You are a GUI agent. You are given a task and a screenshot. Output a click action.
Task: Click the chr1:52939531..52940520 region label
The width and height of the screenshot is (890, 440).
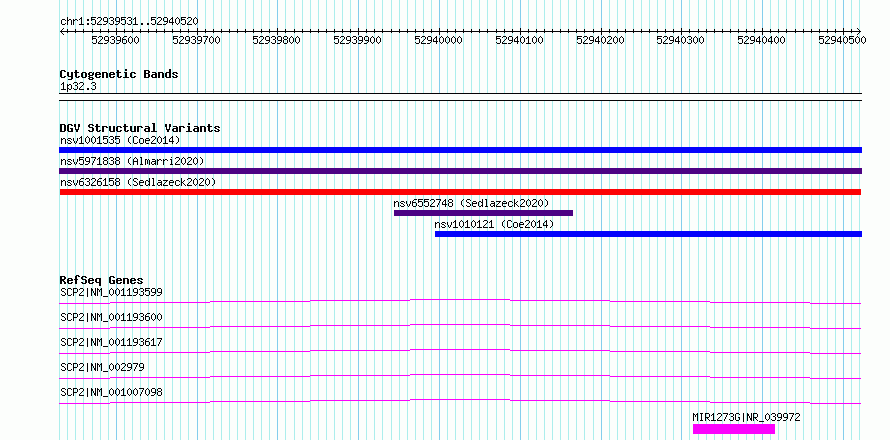pyautogui.click(x=129, y=21)
